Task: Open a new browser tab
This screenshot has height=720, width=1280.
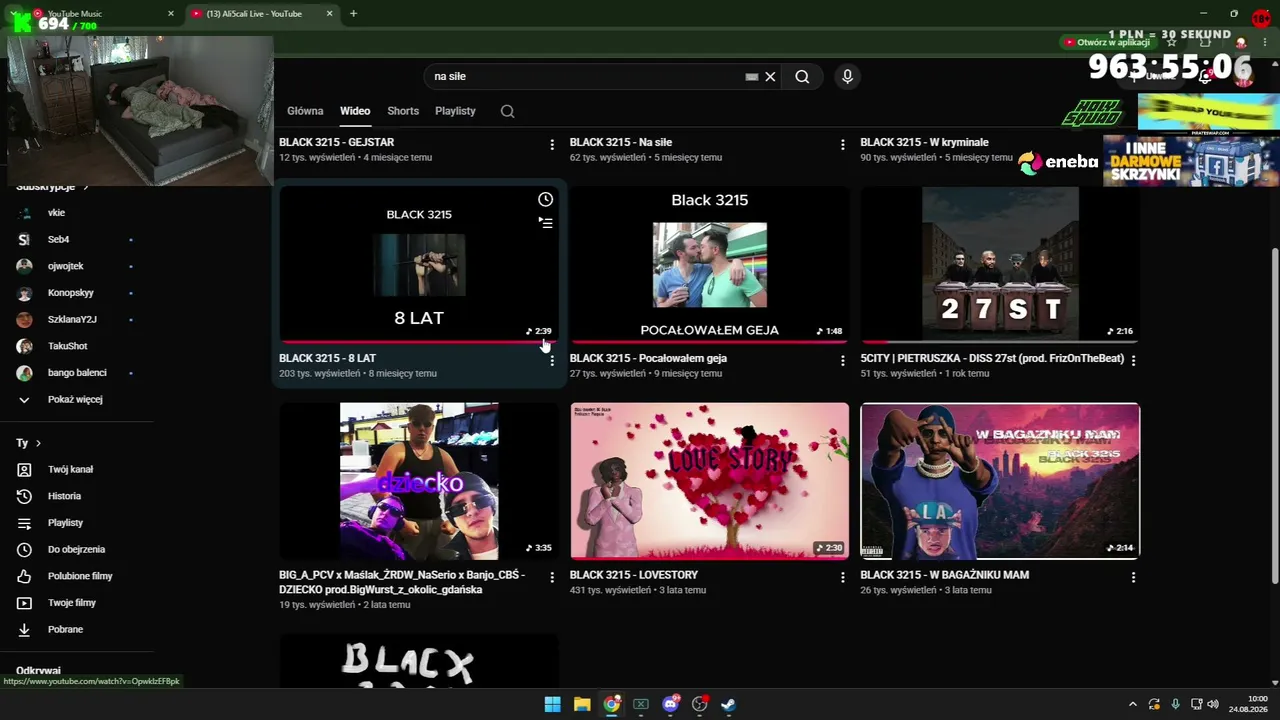Action: coord(353,14)
